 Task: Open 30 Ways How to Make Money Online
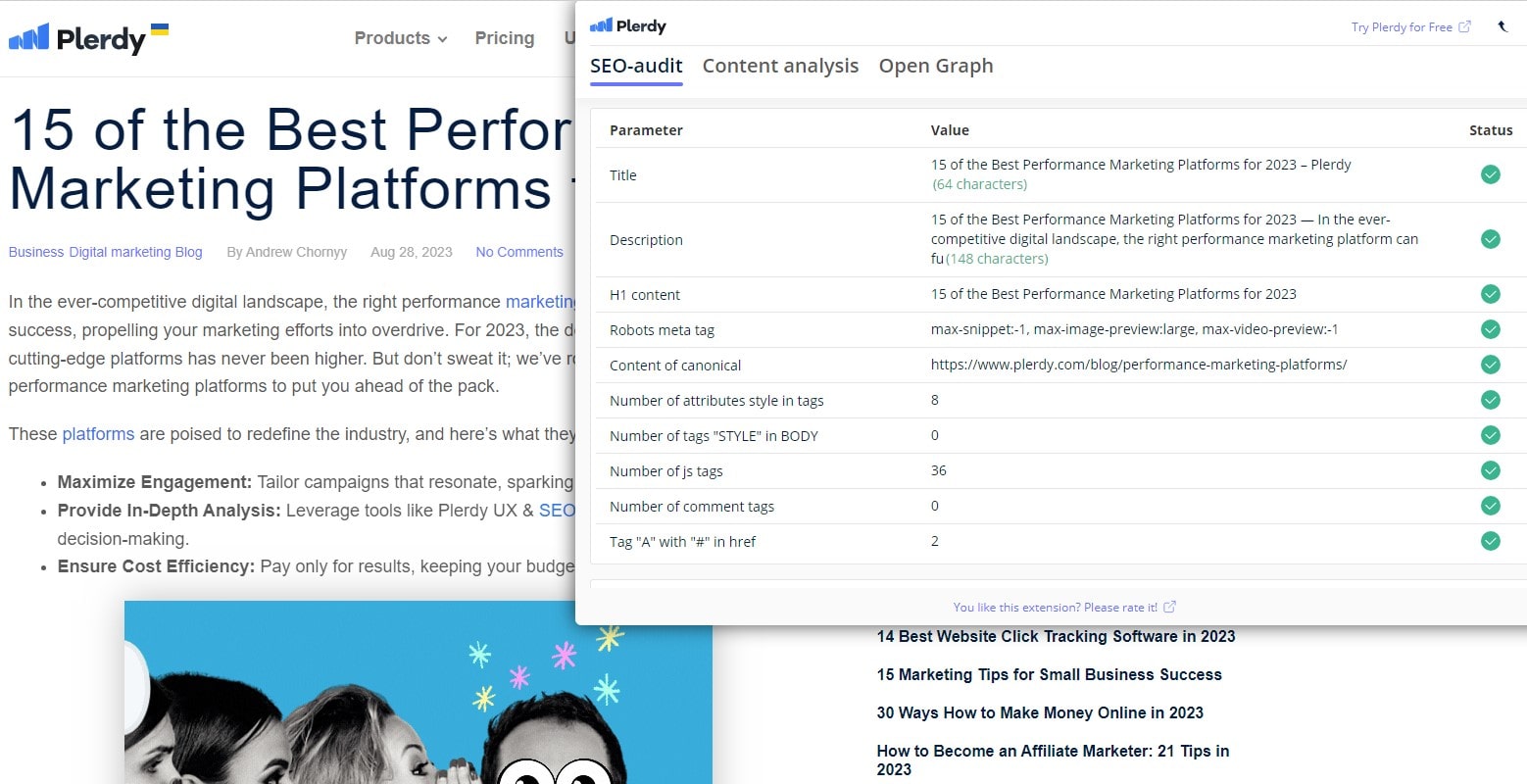click(1040, 712)
